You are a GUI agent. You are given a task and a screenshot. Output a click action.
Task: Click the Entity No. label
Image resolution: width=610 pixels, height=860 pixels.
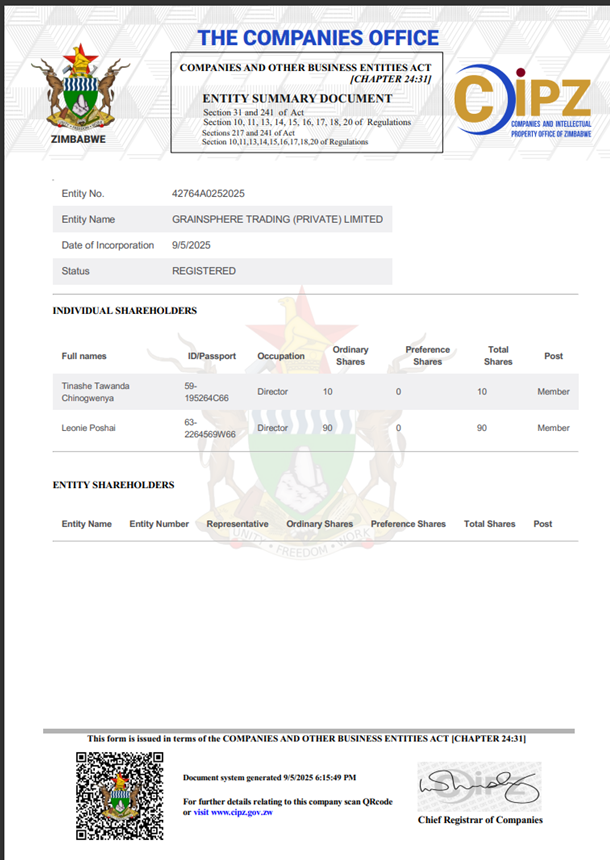pyautogui.click(x=83, y=194)
